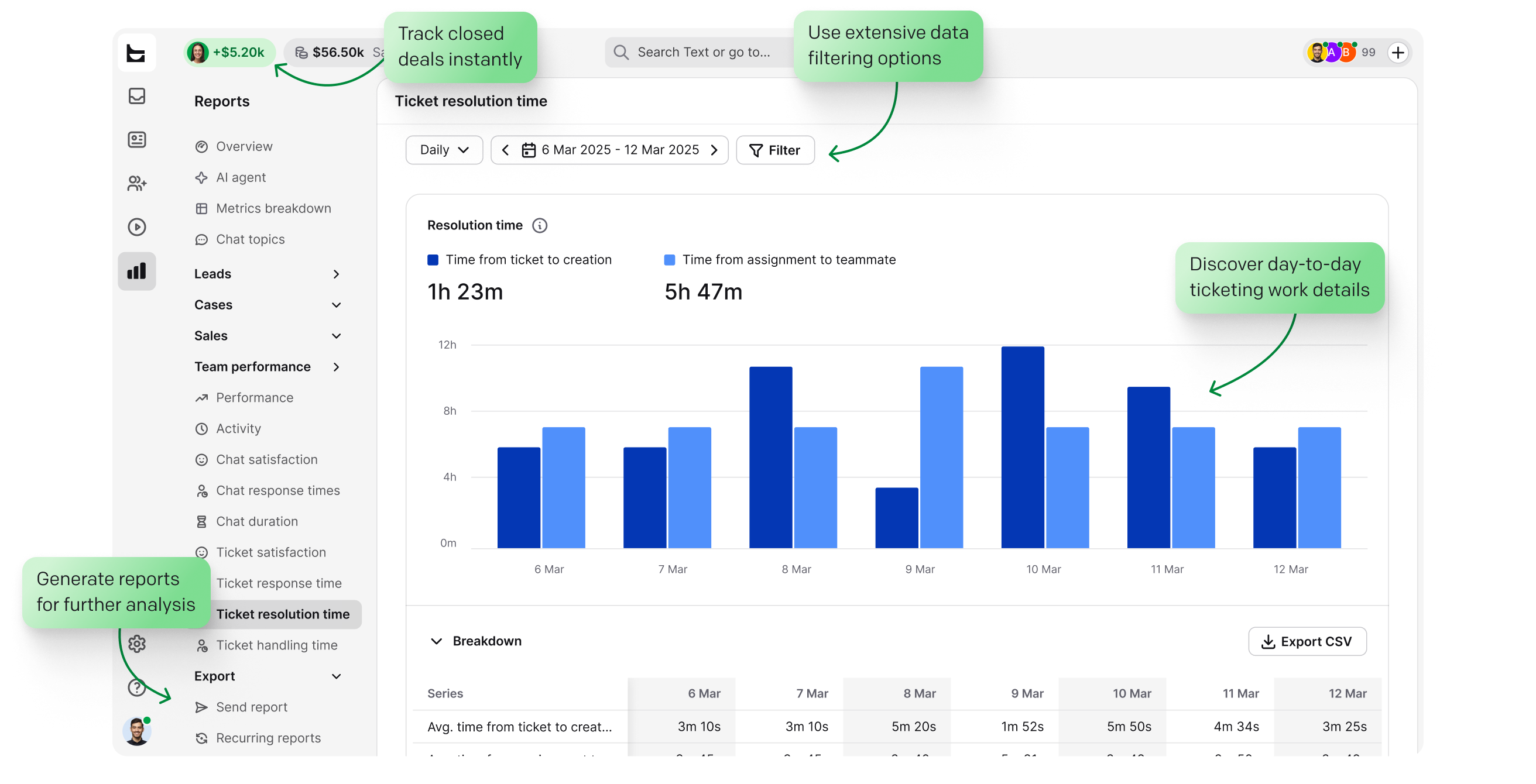Expand the Leads section
The height and width of the screenshot is (784, 1536).
[x=268, y=274]
